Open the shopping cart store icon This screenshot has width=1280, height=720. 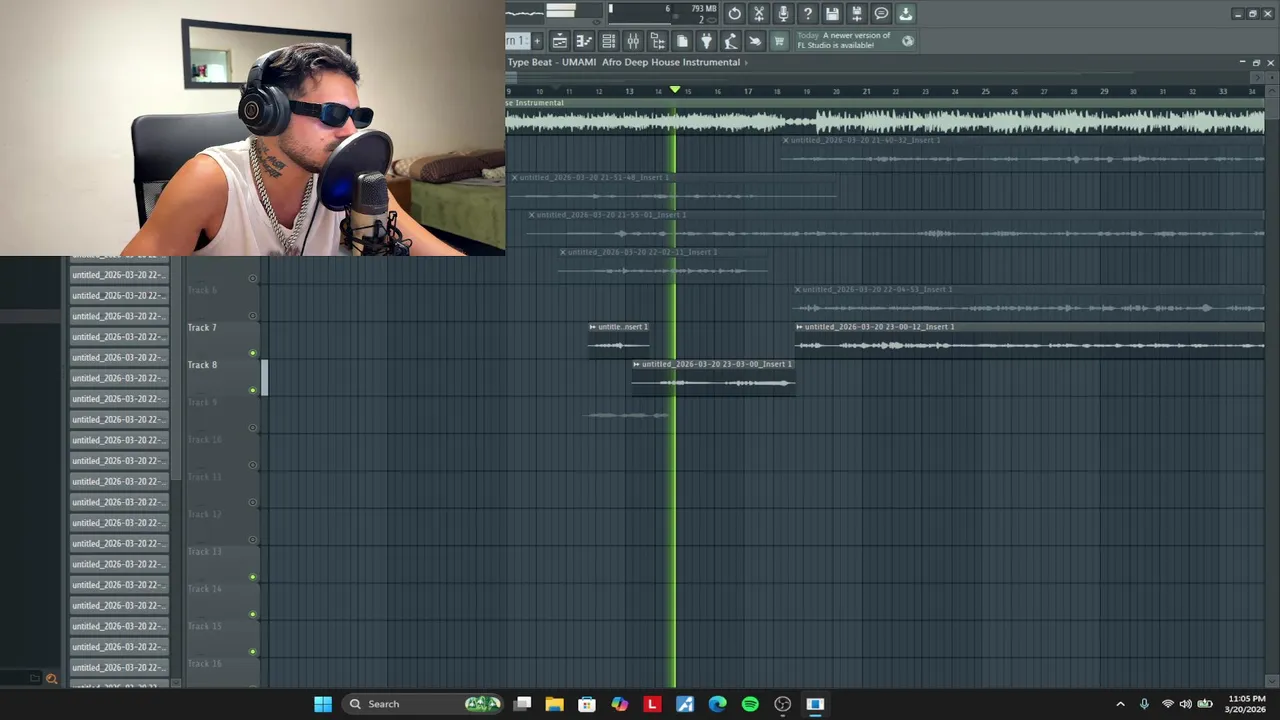pyautogui.click(x=779, y=41)
